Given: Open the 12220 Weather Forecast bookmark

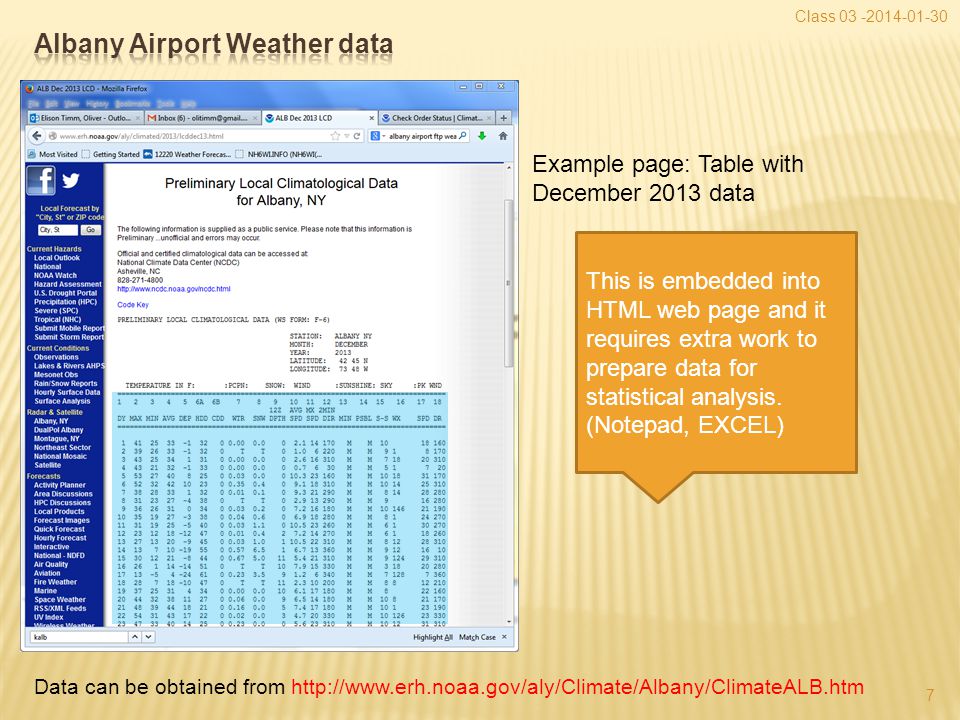Looking at the screenshot, I should tap(187, 154).
